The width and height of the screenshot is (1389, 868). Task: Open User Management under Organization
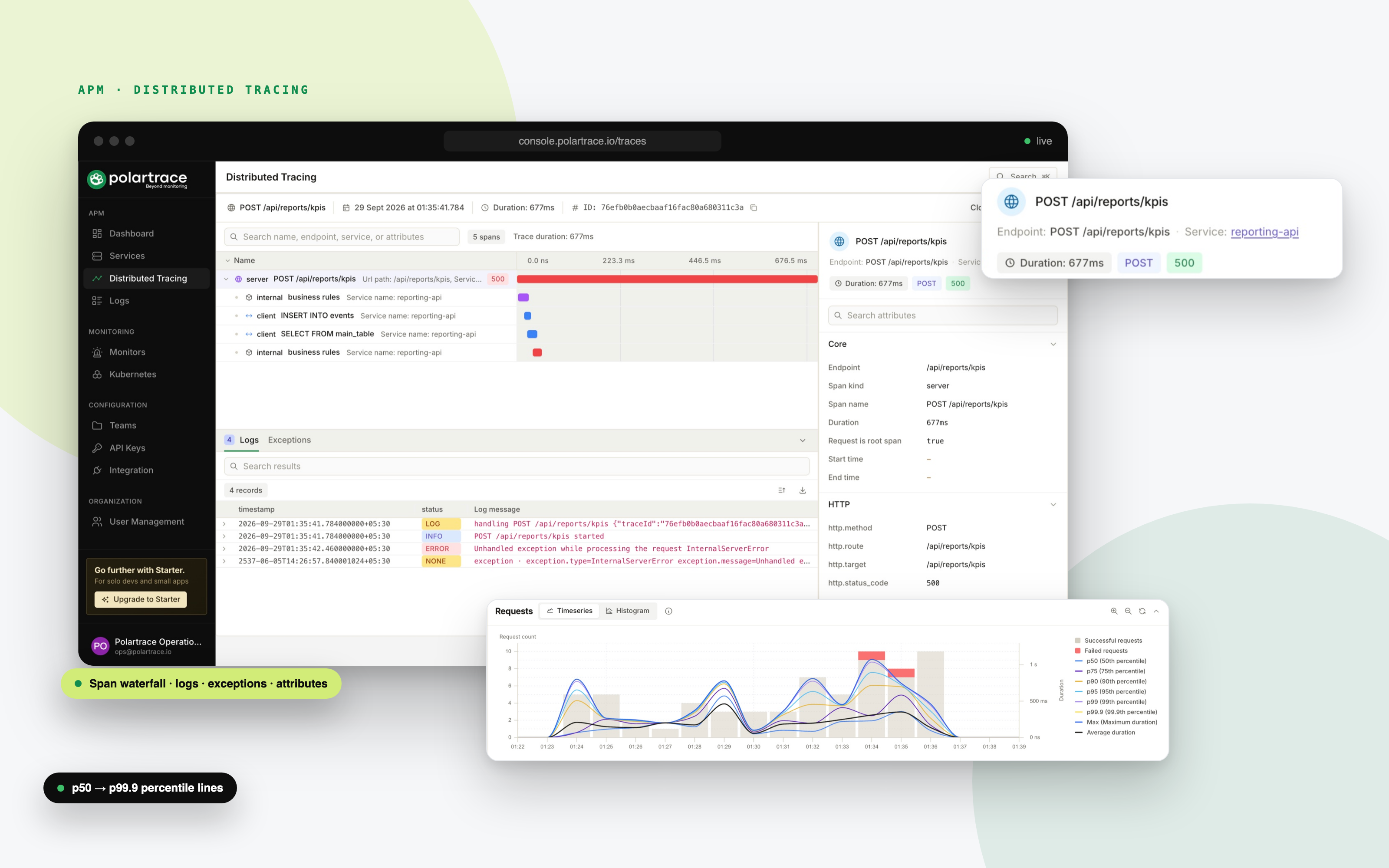pyautogui.click(x=146, y=521)
